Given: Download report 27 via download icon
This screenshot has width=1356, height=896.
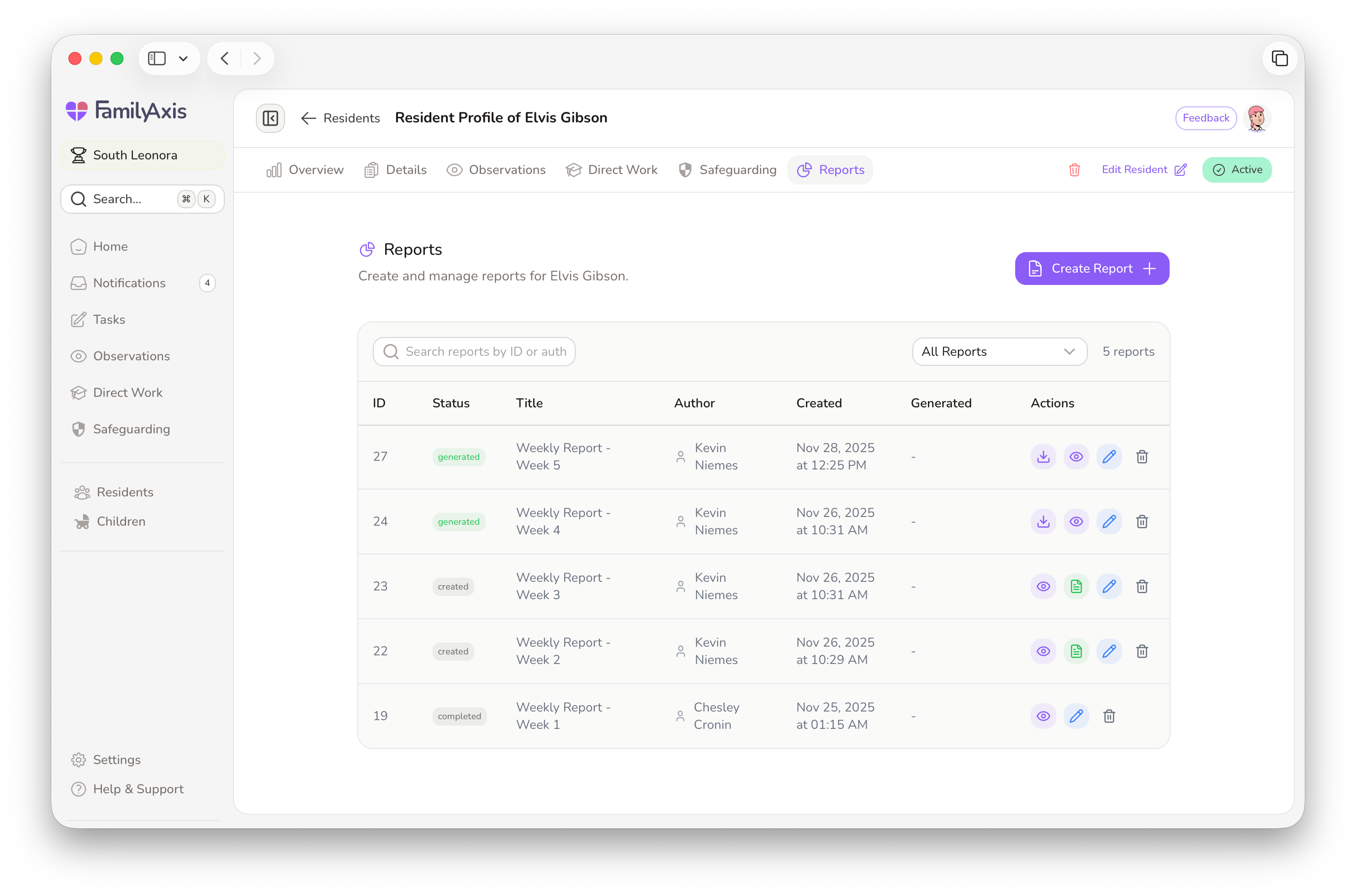Looking at the screenshot, I should click(x=1043, y=457).
